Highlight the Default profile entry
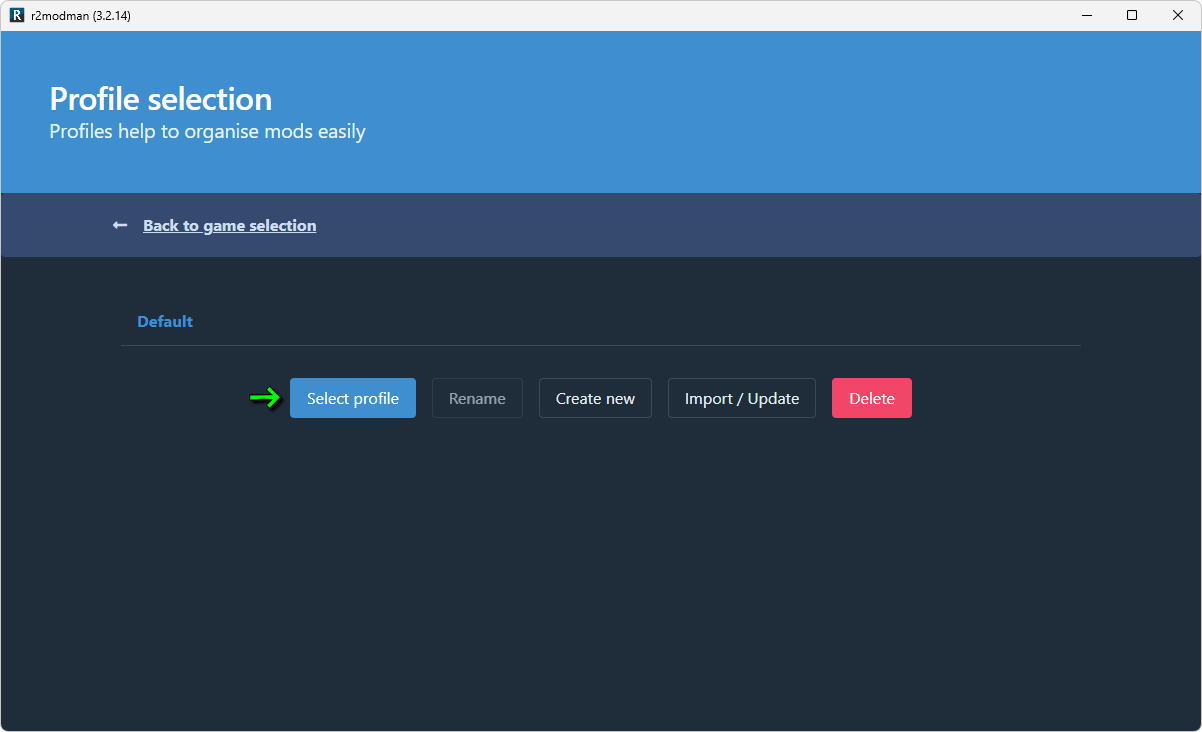The image size is (1202, 732). (165, 322)
